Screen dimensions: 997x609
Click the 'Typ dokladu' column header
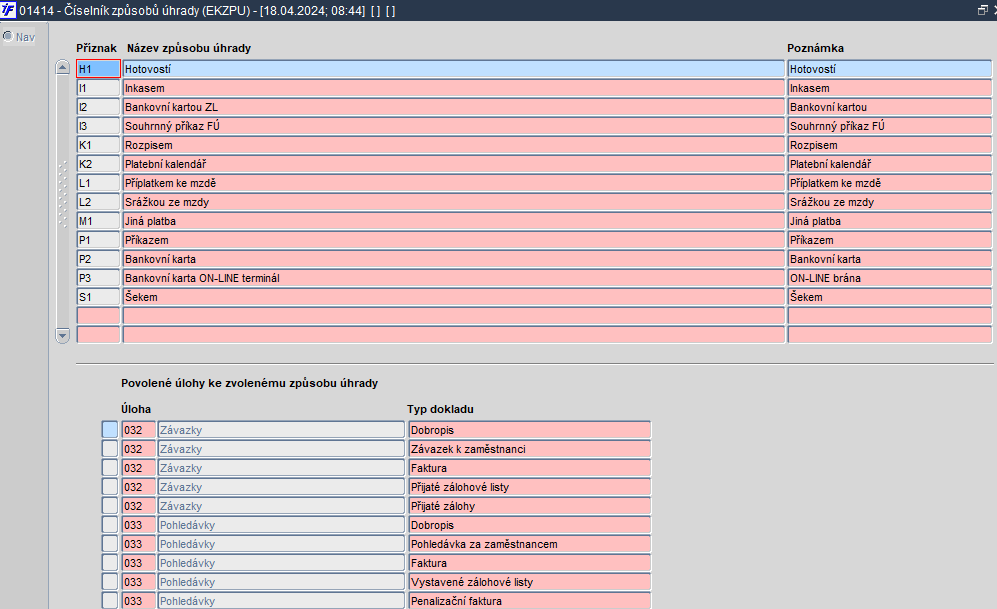pyautogui.click(x=440, y=409)
